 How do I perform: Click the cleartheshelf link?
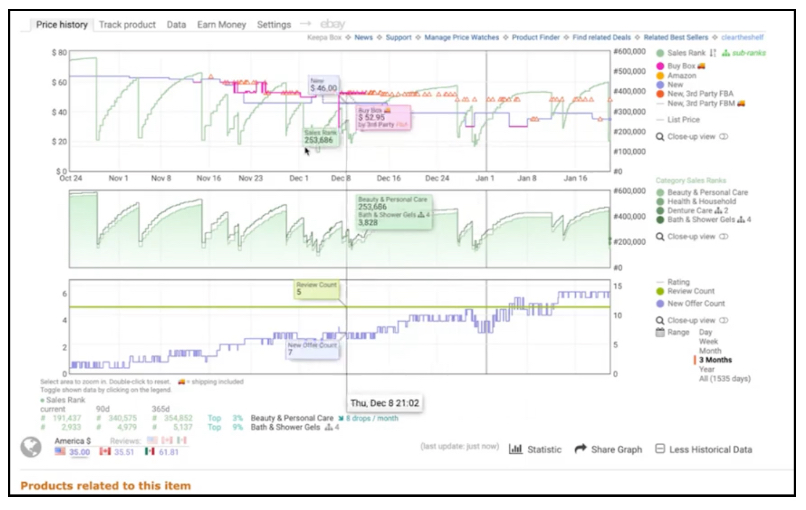click(742, 38)
